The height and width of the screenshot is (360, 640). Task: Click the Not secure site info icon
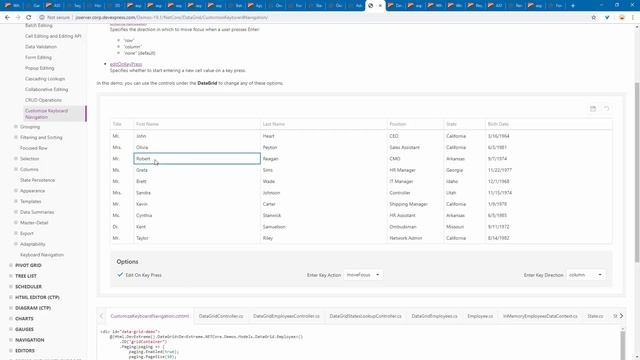42,18
